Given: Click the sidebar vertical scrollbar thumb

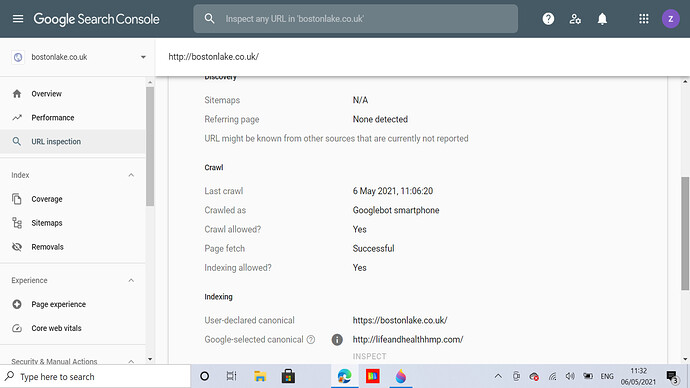Looking at the screenshot, I should pyautogui.click(x=150, y=146).
